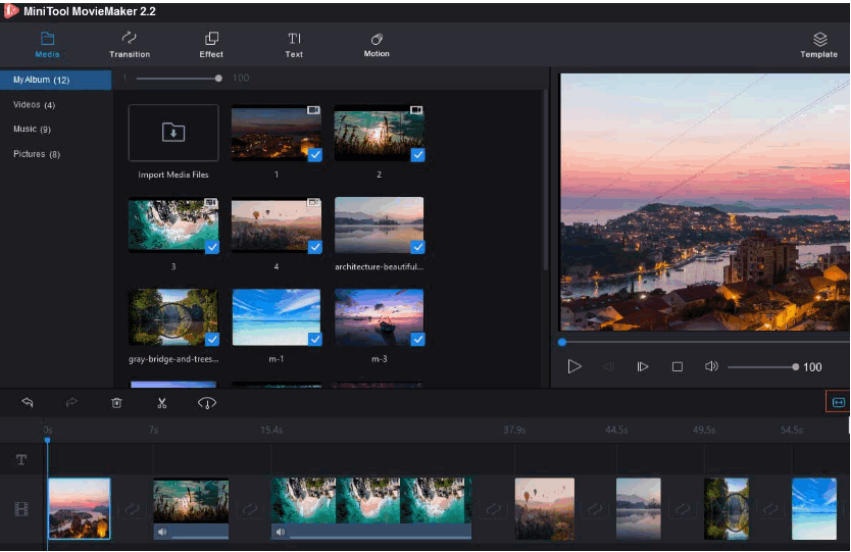Mute the preview volume speaker
Image resolution: width=851 pixels, height=552 pixels.
click(x=711, y=367)
